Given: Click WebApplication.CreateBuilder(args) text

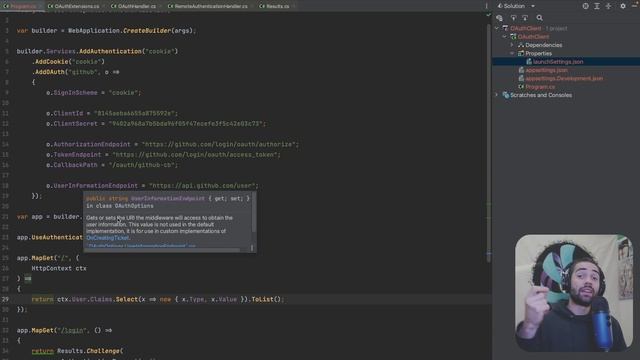Looking at the screenshot, I should pos(132,31).
